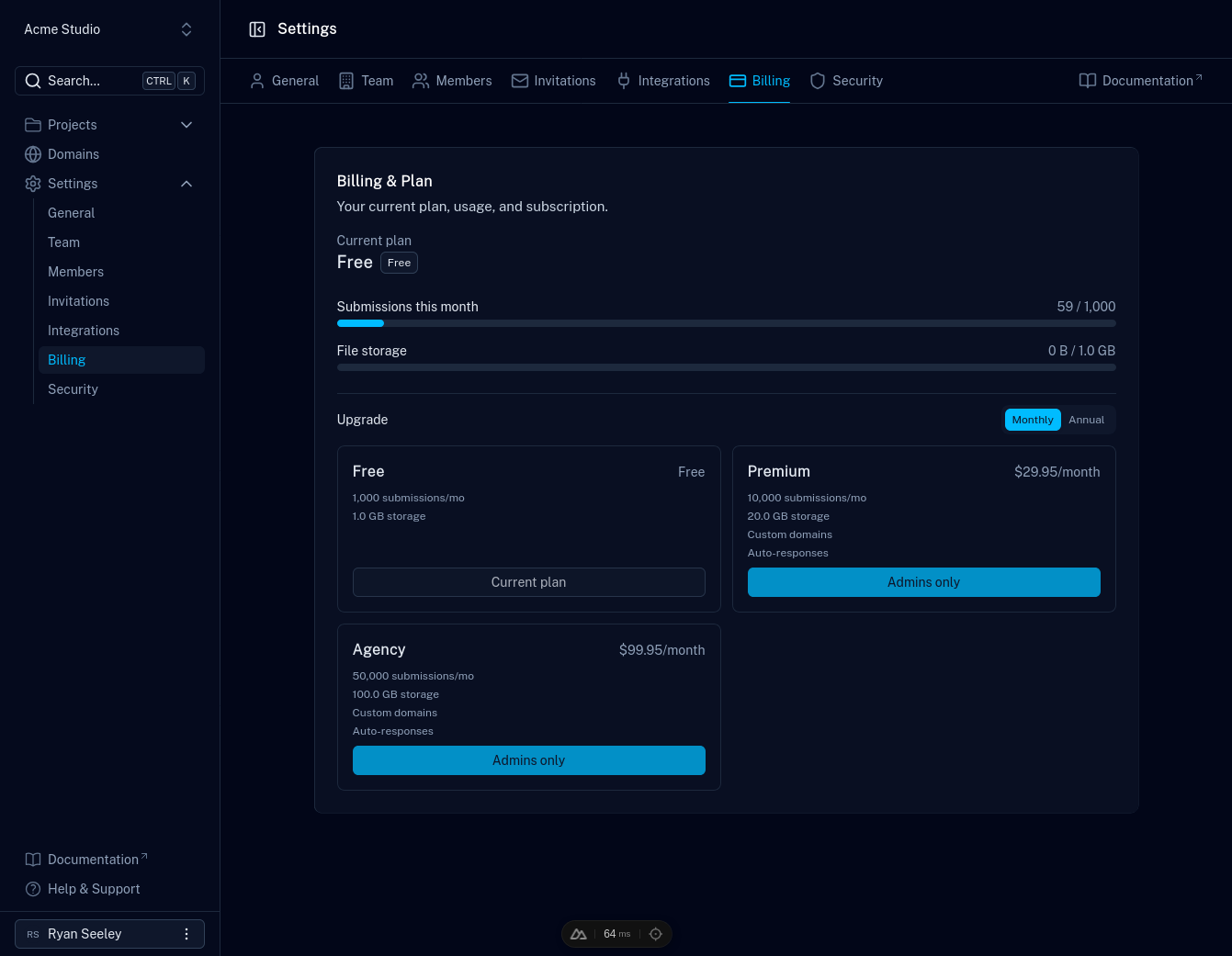Screen dimensions: 1232x956
Task: Open Invitations in the sidebar settings list
Action: [x=120, y=301]
